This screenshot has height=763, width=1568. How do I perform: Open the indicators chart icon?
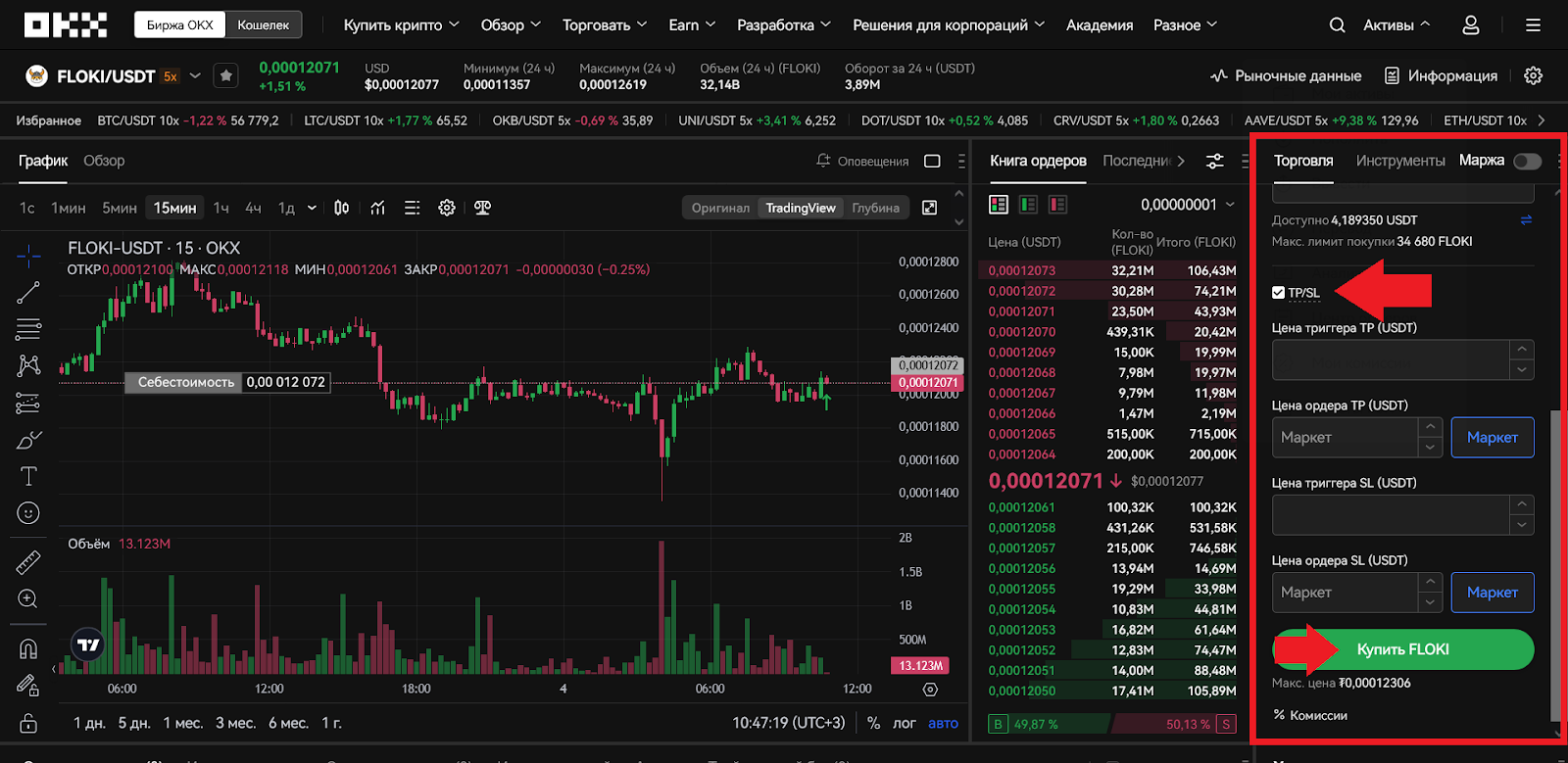(x=377, y=208)
